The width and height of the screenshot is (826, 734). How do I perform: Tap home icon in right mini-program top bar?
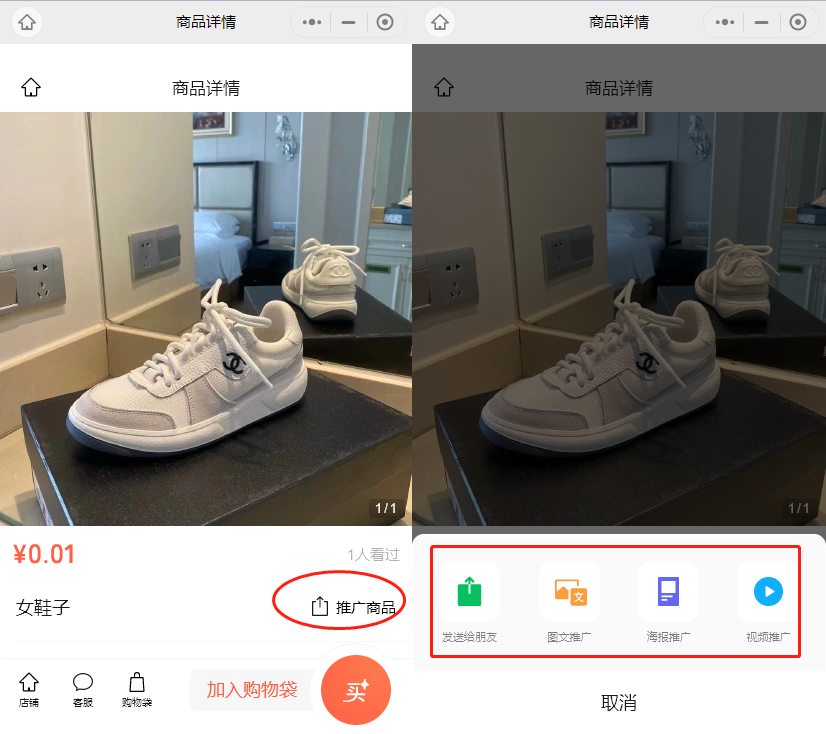click(x=440, y=22)
